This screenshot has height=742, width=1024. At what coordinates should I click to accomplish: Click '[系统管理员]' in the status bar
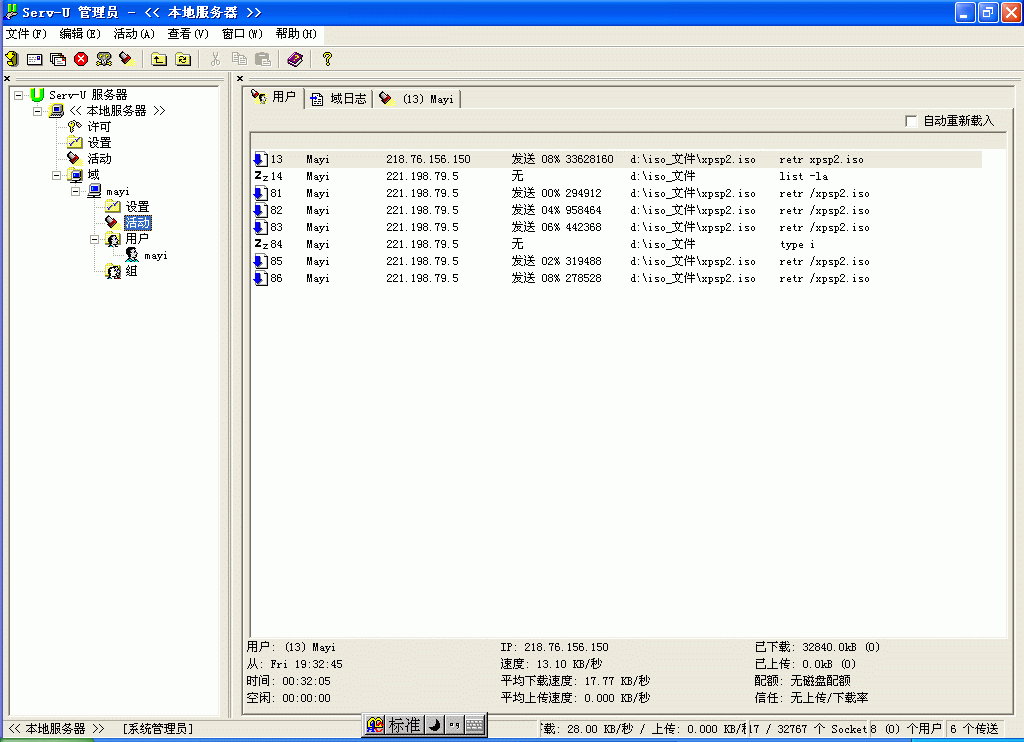(157, 729)
